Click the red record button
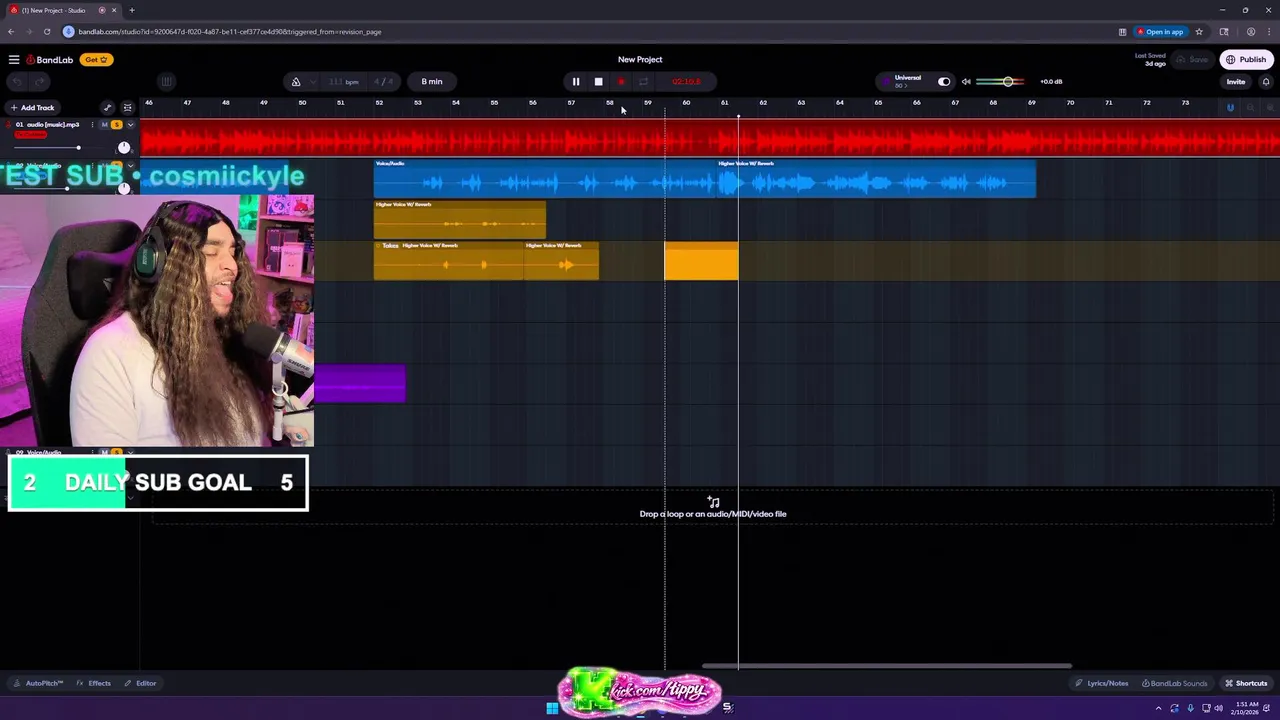 (x=621, y=82)
